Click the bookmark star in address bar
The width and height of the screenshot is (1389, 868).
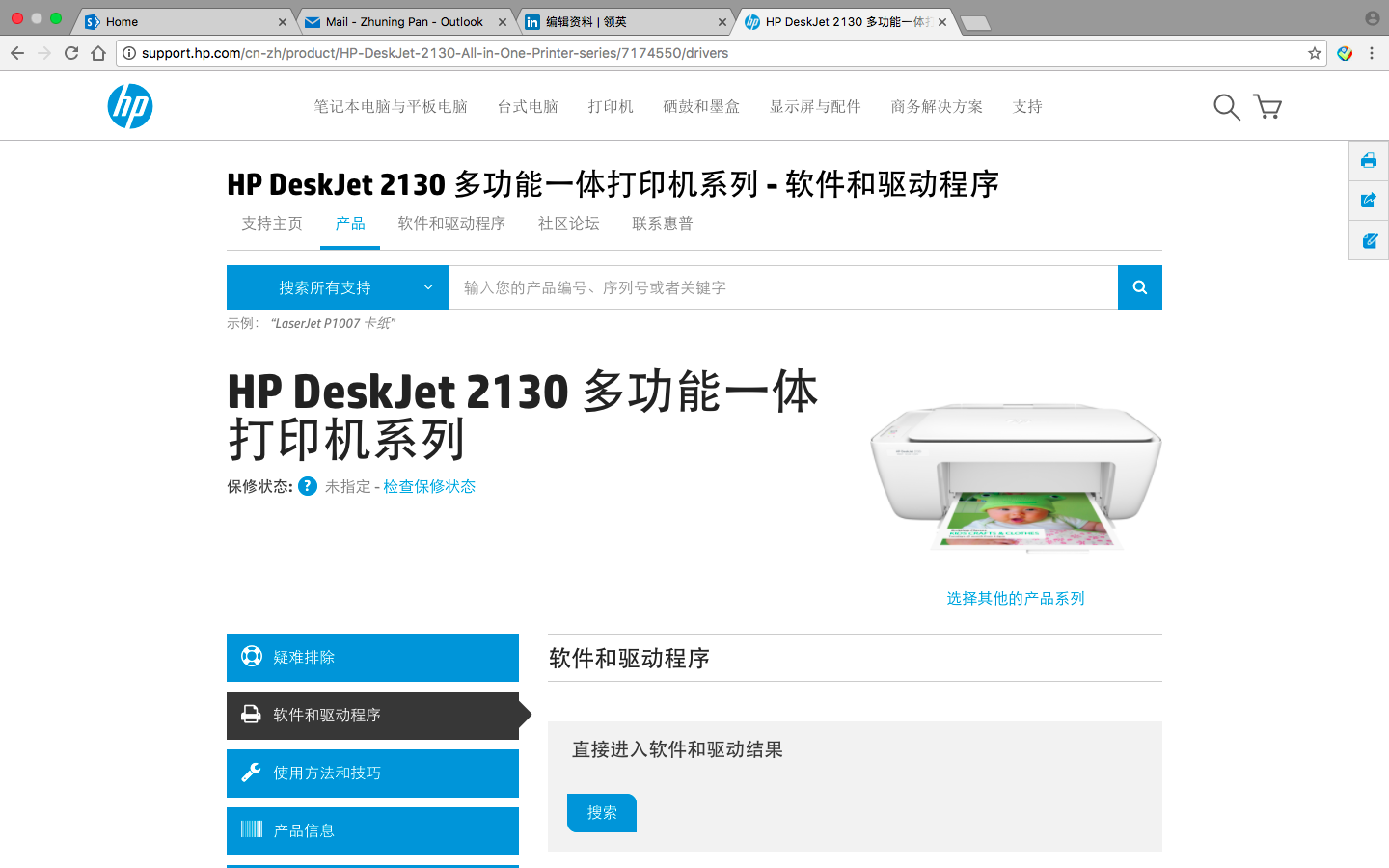[x=1314, y=53]
